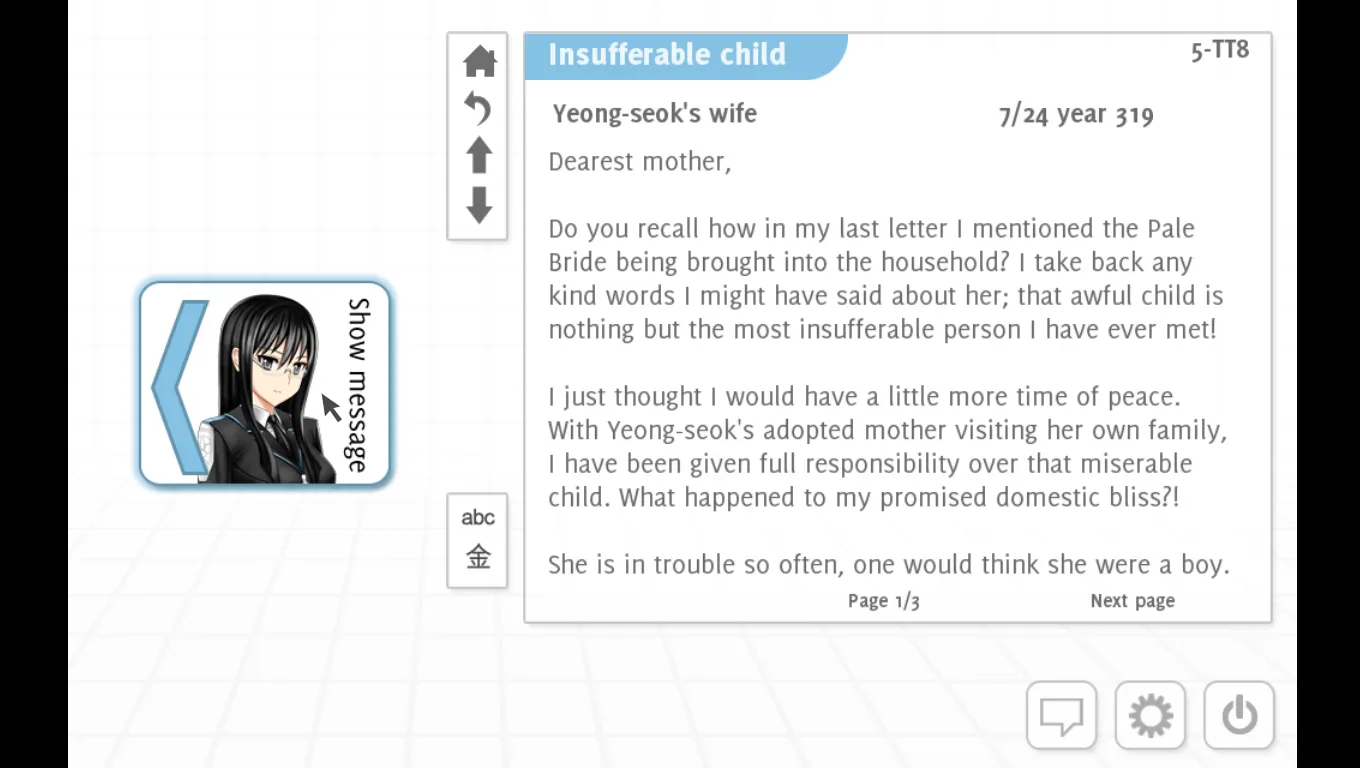Screen dimensions: 1360x768
Task: Select the Insufferable child title tab
Action: click(x=667, y=55)
